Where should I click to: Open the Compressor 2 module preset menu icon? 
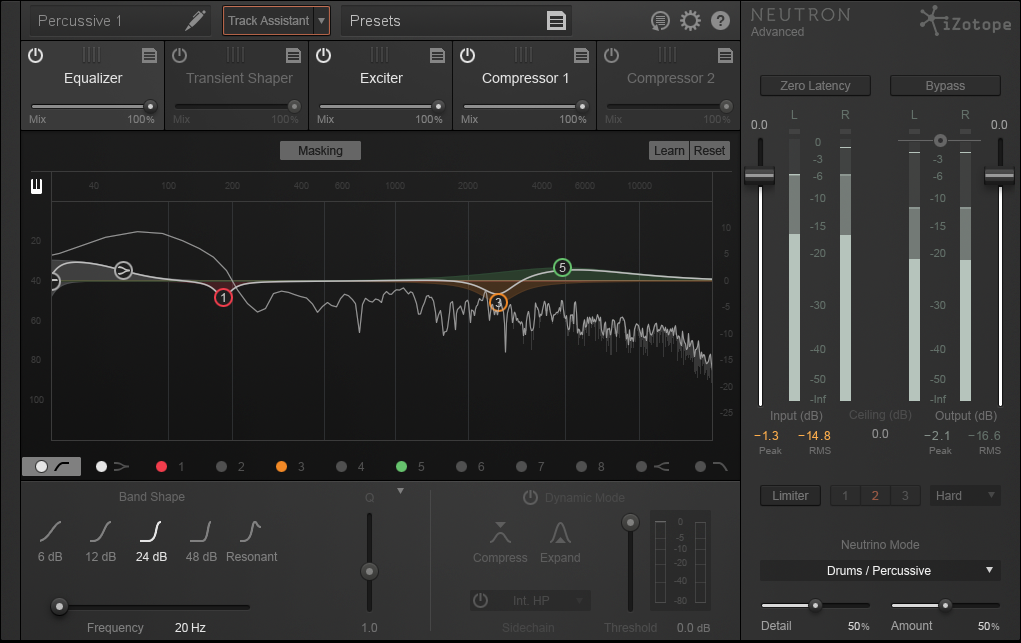coord(725,55)
